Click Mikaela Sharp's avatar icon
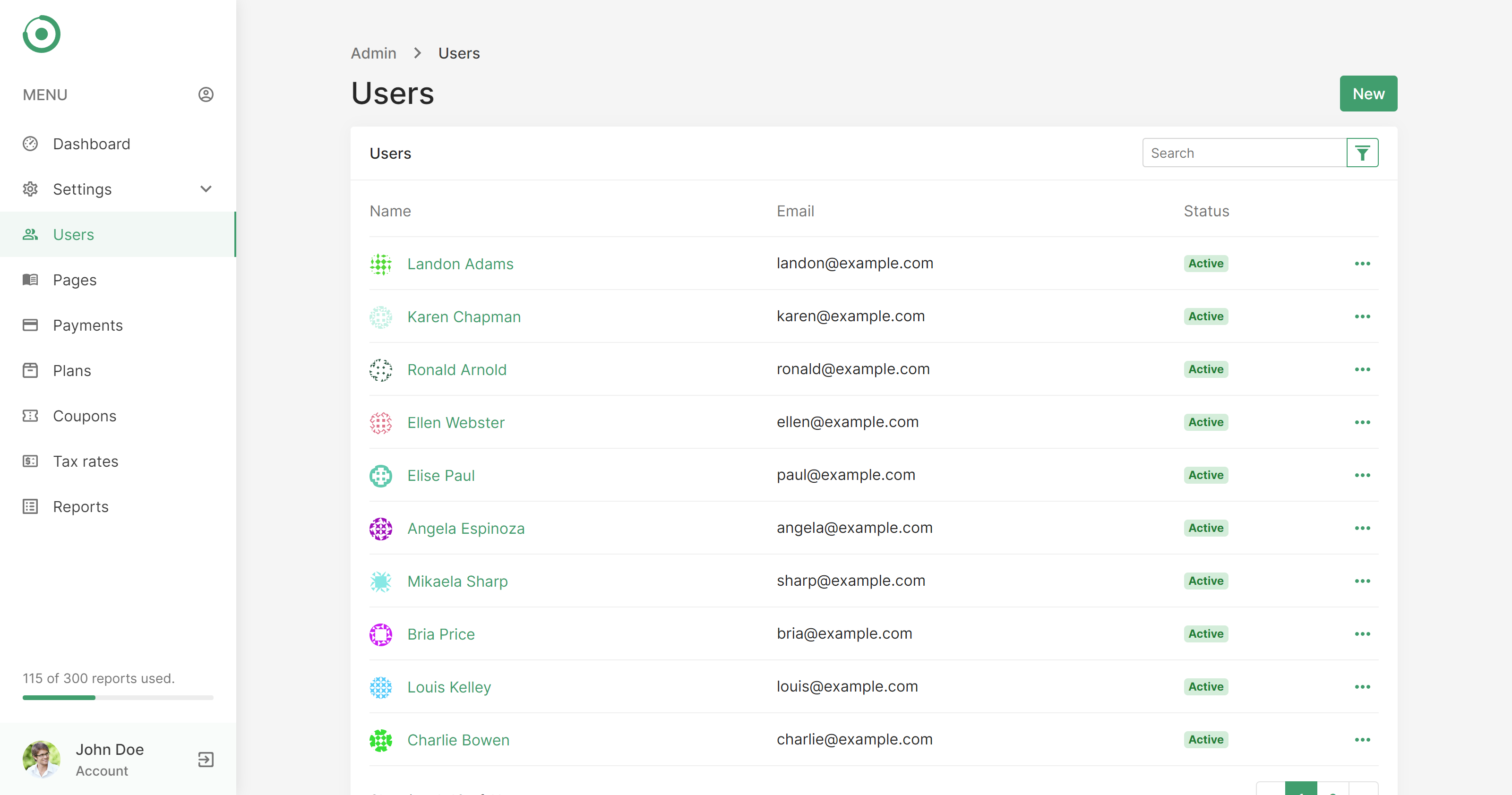Screen dimensions: 1512x795 (380, 581)
